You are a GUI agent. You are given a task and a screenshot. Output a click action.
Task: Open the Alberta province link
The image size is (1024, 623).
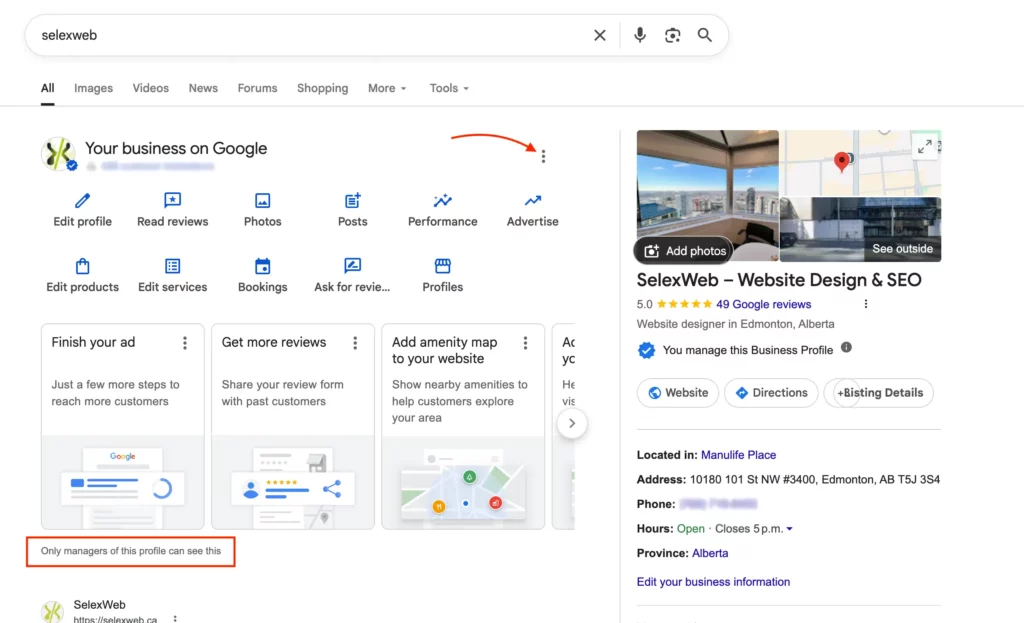(710, 553)
